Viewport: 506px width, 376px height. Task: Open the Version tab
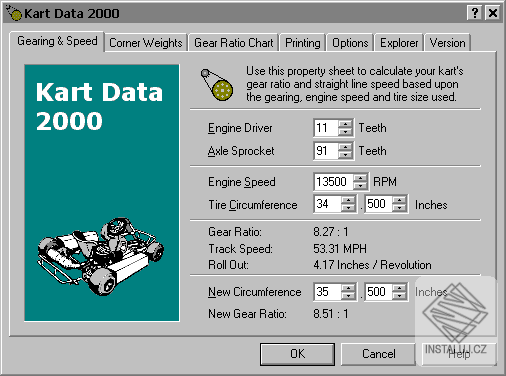[447, 43]
